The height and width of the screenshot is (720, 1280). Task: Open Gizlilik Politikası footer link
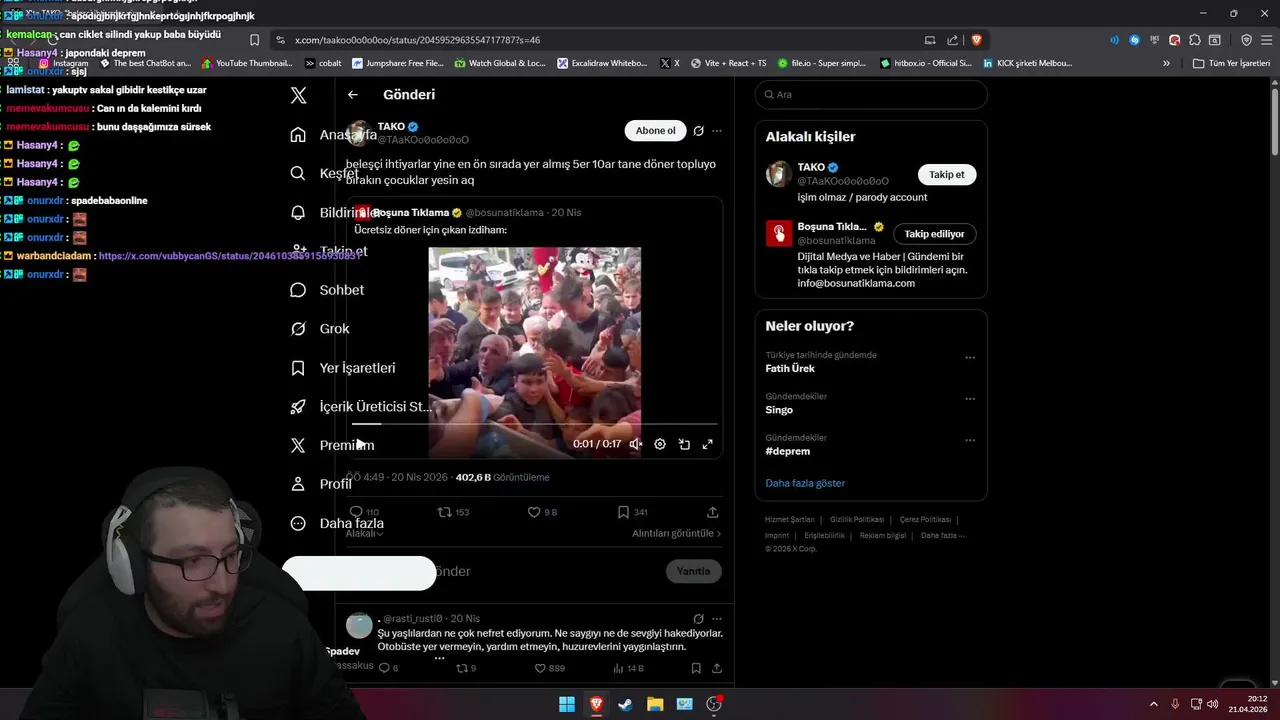(x=856, y=520)
